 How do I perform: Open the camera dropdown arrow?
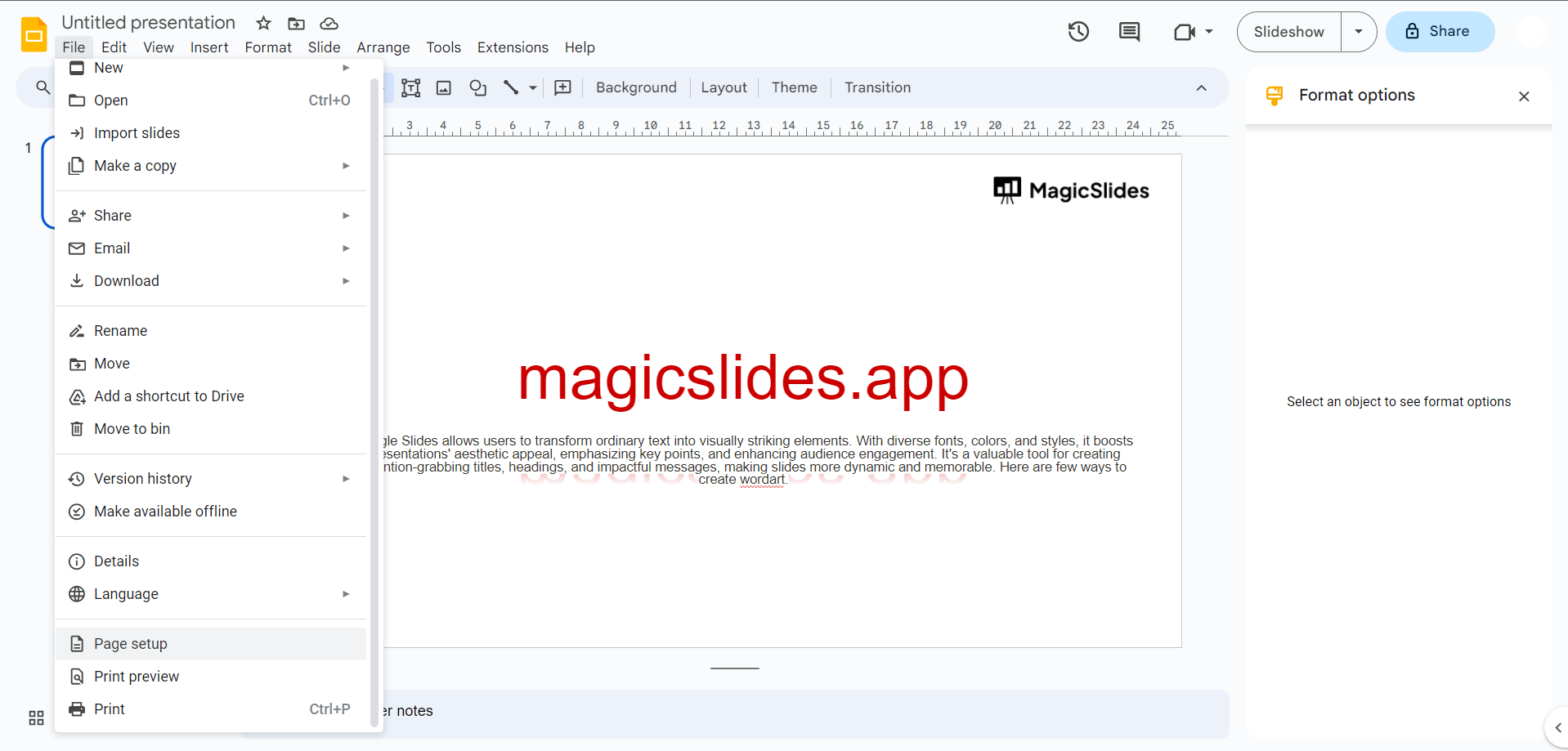(1209, 32)
